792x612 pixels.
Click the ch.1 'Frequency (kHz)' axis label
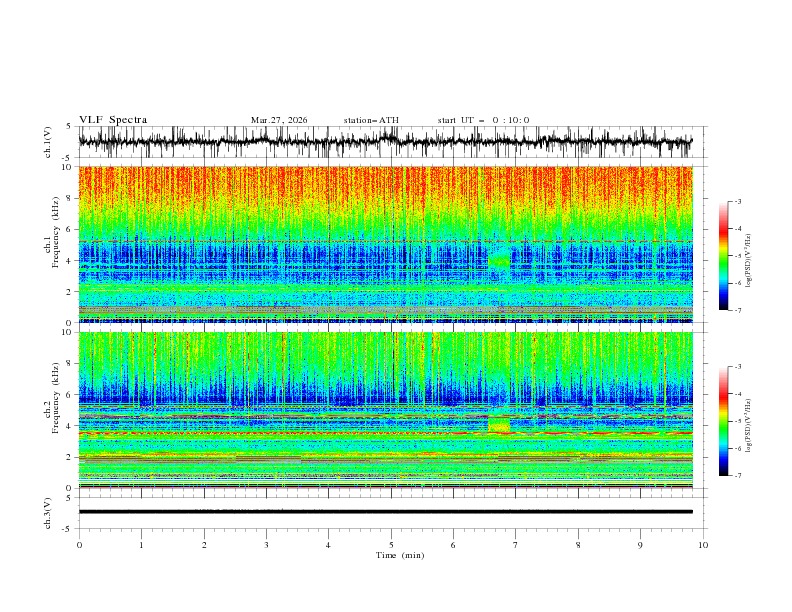click(56, 232)
